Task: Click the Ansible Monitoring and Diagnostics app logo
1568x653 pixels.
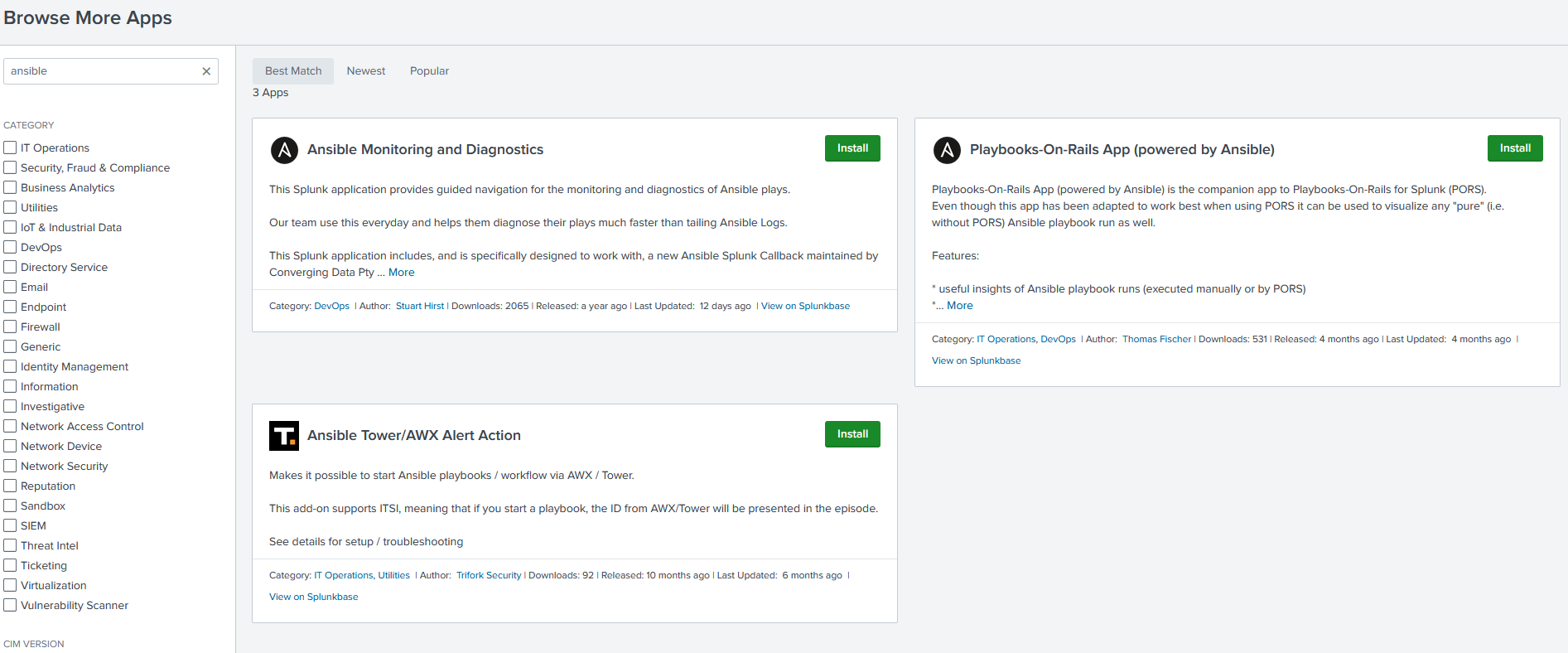Action: click(x=284, y=150)
